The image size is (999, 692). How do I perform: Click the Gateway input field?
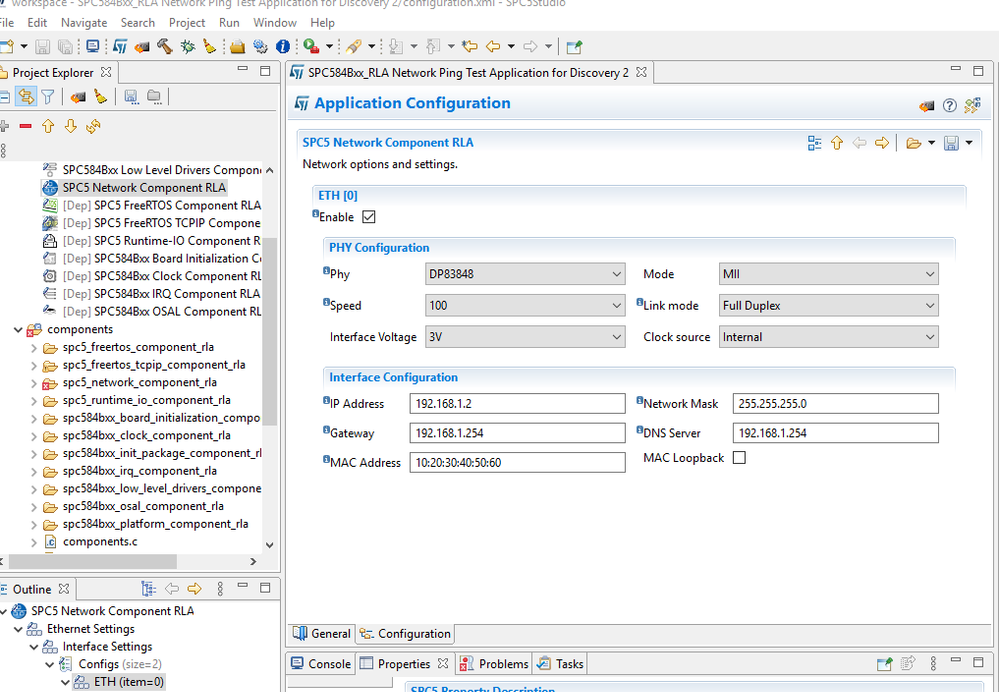click(x=517, y=433)
